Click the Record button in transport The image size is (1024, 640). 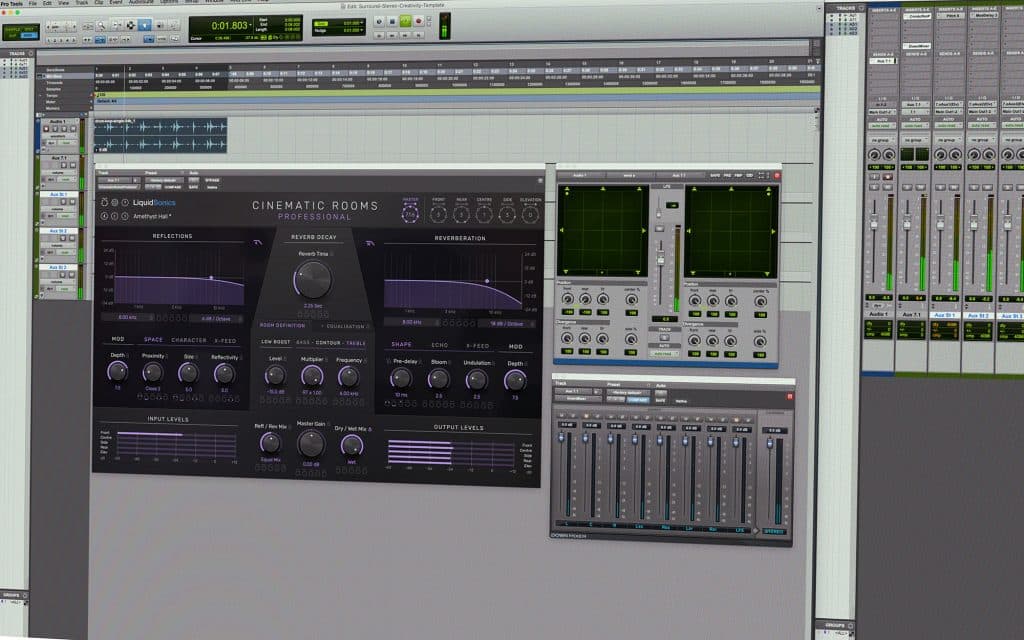tap(419, 22)
